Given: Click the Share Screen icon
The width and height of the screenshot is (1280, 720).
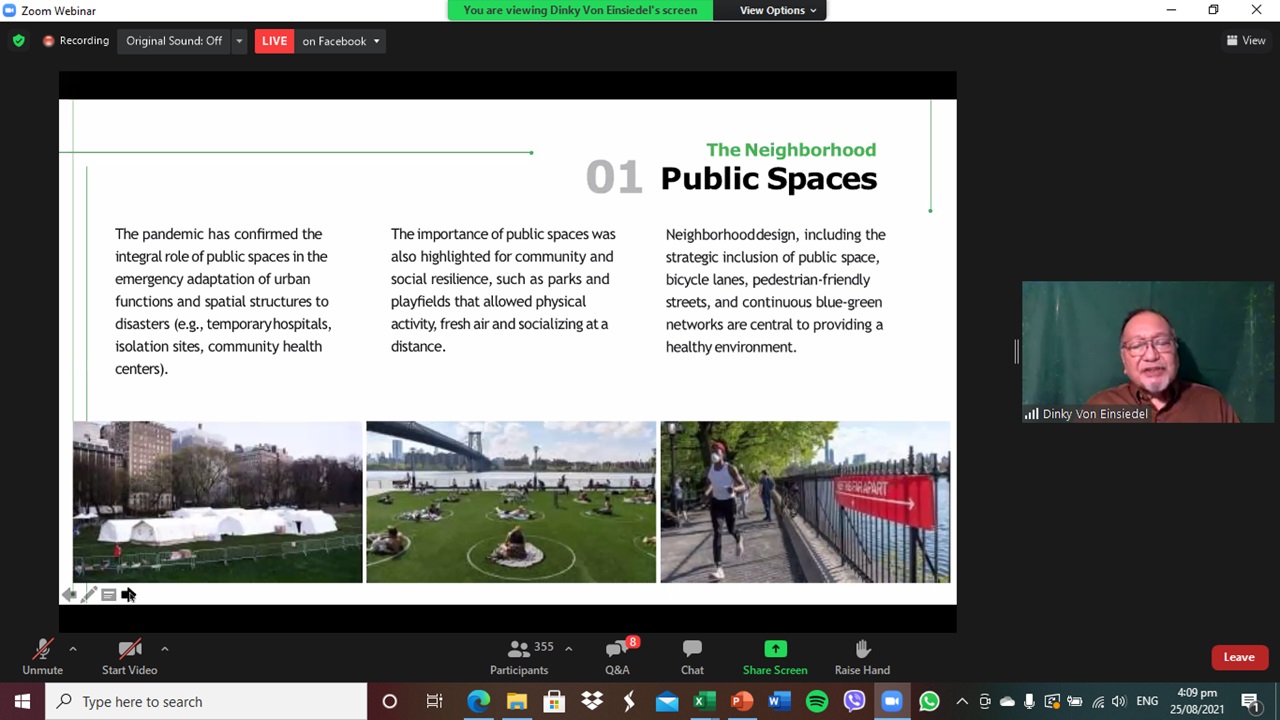Looking at the screenshot, I should pyautogui.click(x=775, y=650).
